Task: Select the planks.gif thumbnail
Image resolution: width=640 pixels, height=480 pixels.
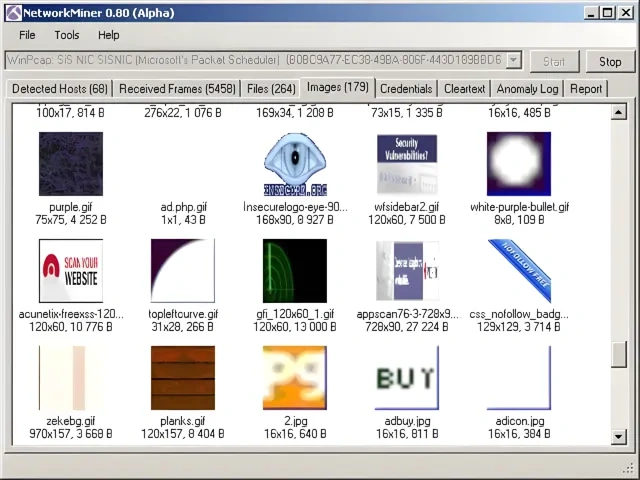Action: click(182, 378)
